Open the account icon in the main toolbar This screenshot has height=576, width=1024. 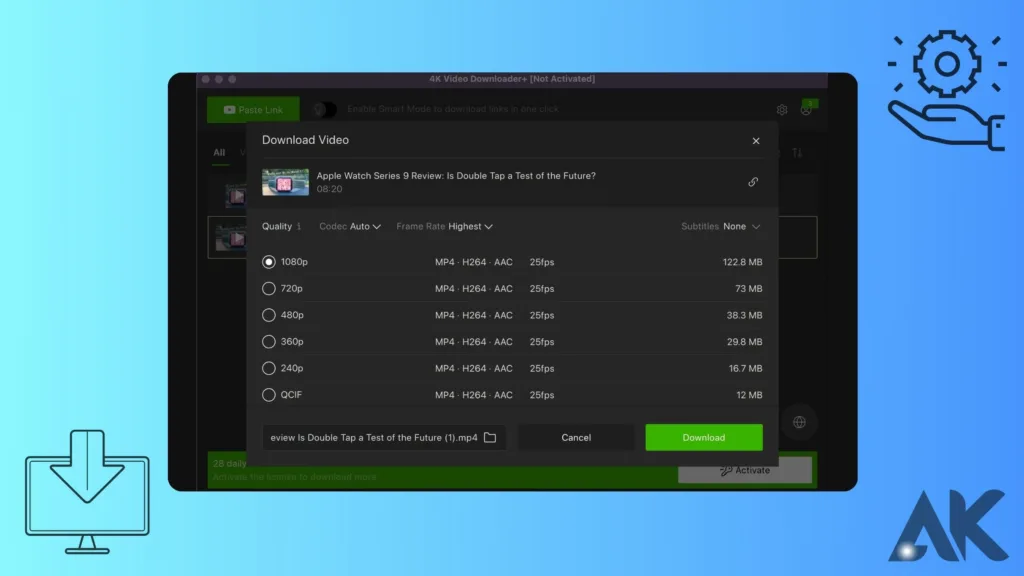(807, 109)
